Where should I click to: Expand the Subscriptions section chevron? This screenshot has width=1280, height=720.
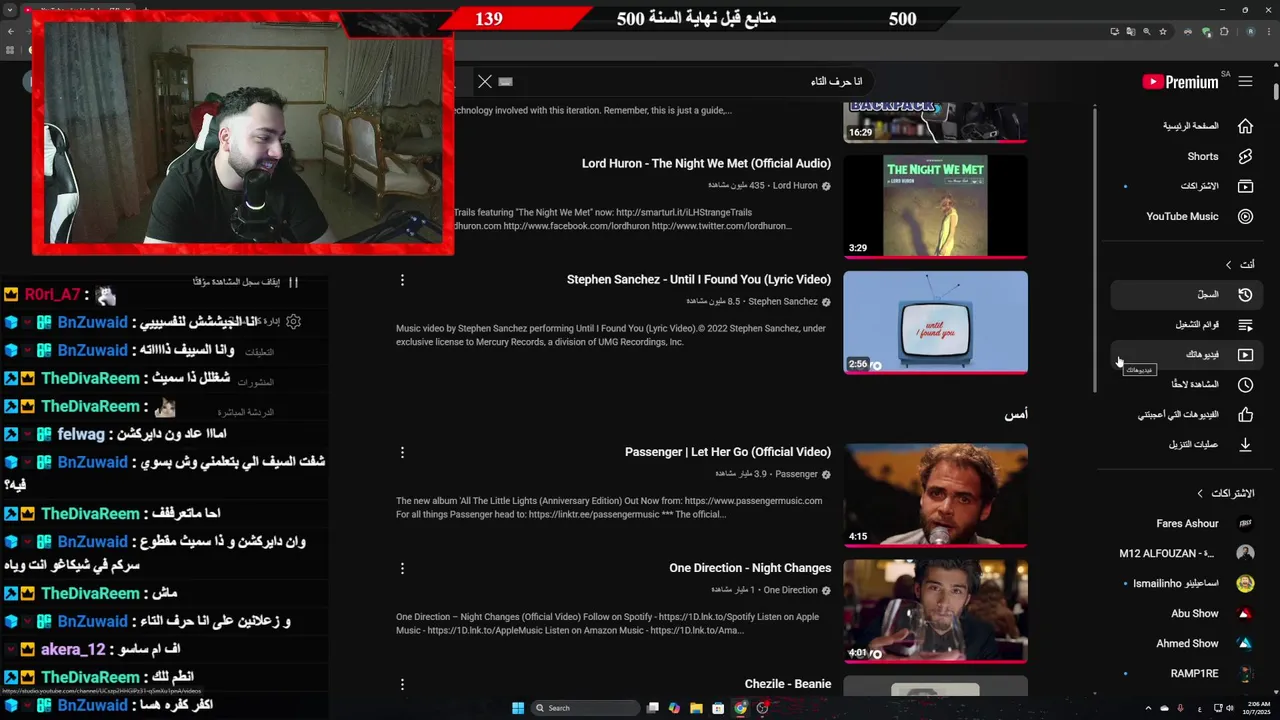(1201, 493)
